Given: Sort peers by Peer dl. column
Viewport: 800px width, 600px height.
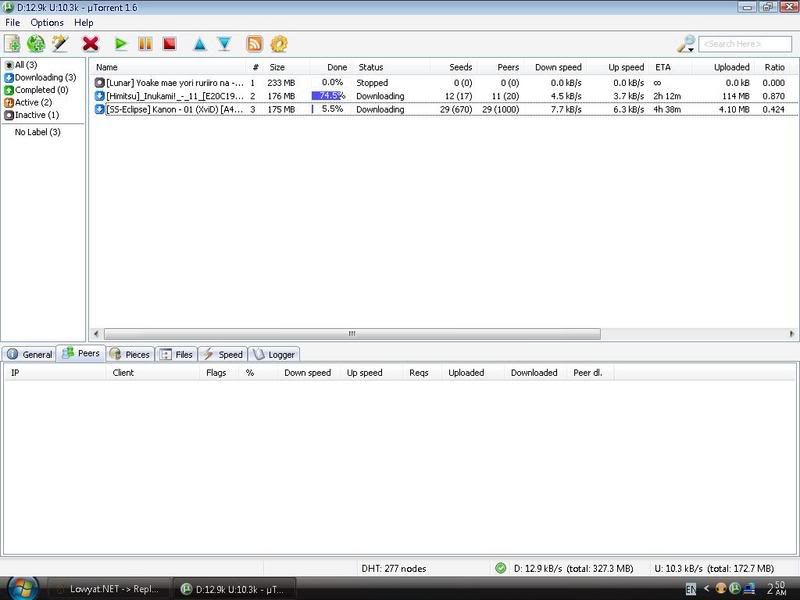Looking at the screenshot, I should click(588, 373).
